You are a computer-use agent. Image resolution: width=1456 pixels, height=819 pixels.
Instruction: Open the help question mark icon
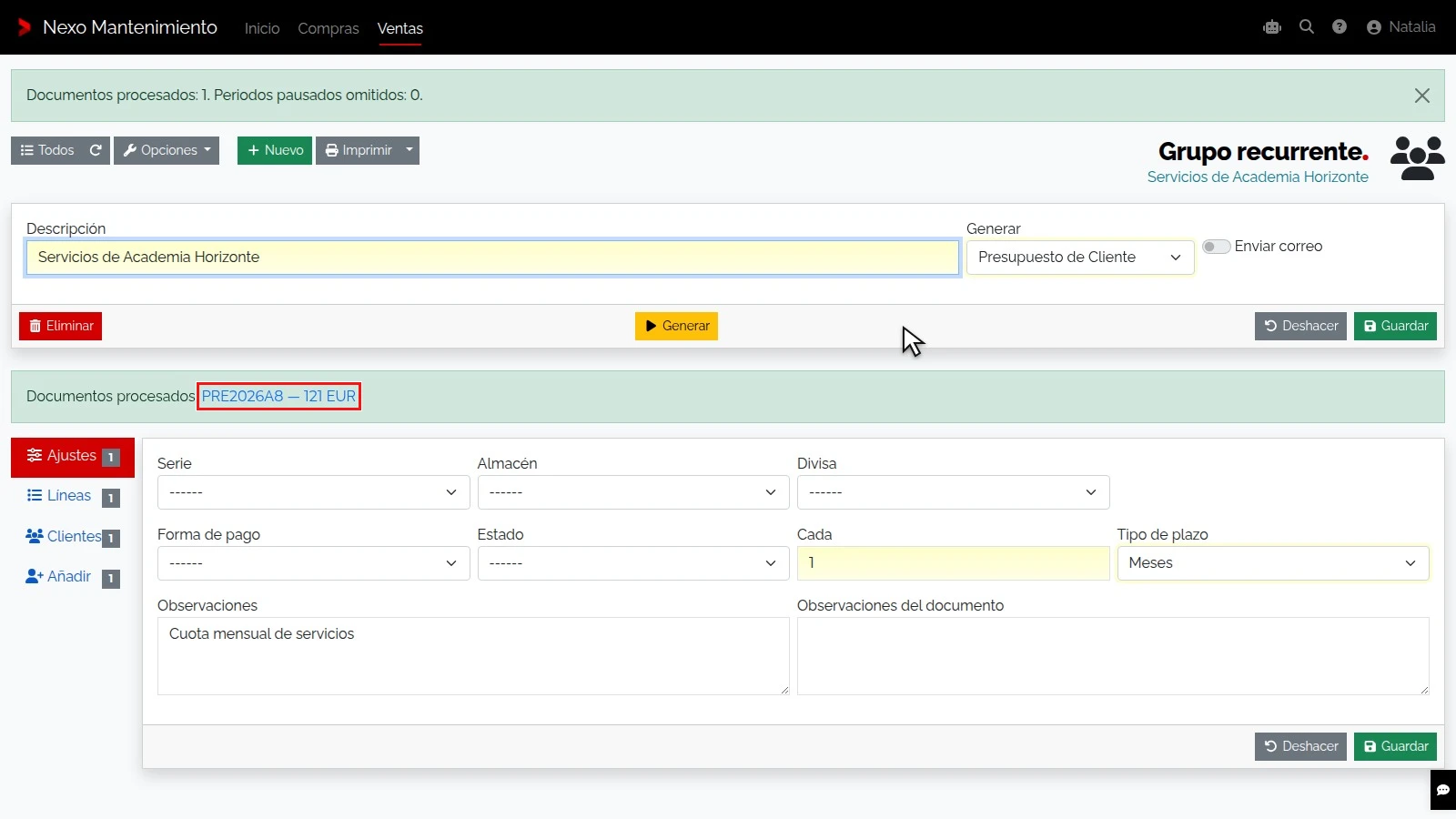pos(1340,27)
